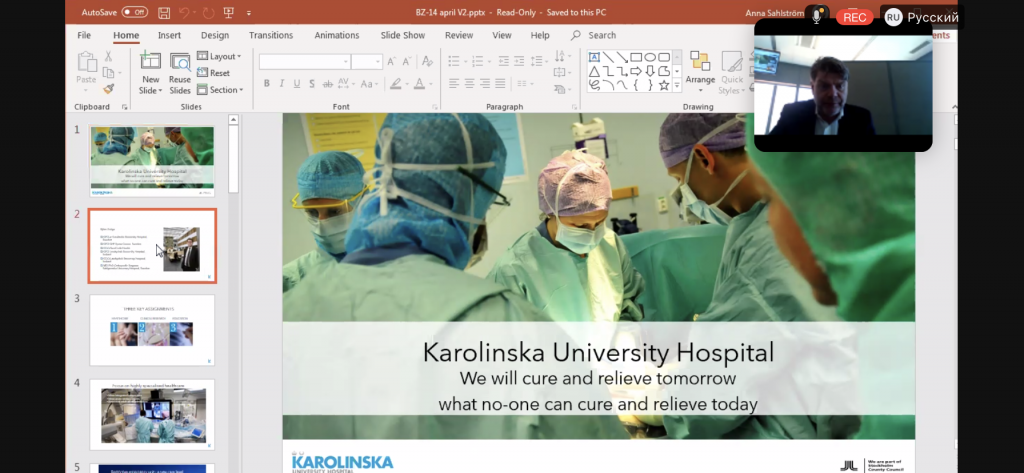Select the 5-point star shape
The image size is (1024, 473).
click(x=664, y=86)
